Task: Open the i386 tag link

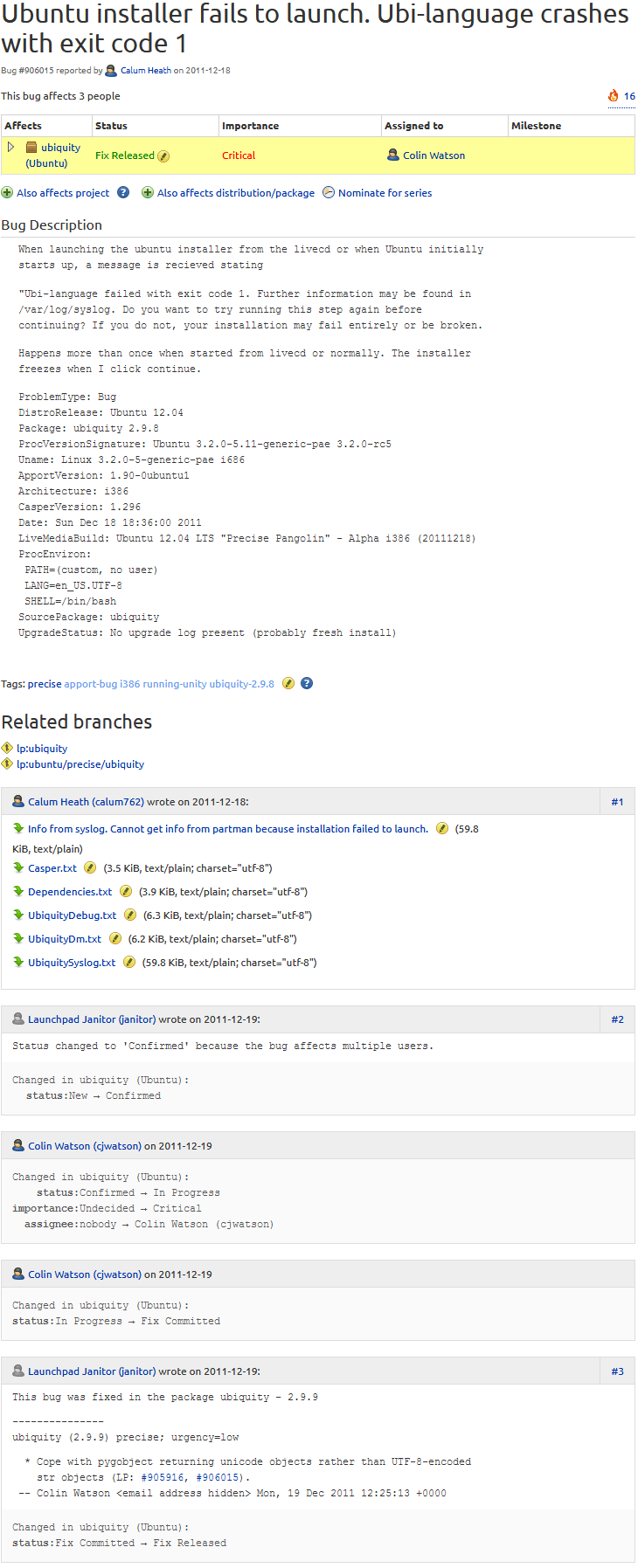Action: (x=129, y=684)
